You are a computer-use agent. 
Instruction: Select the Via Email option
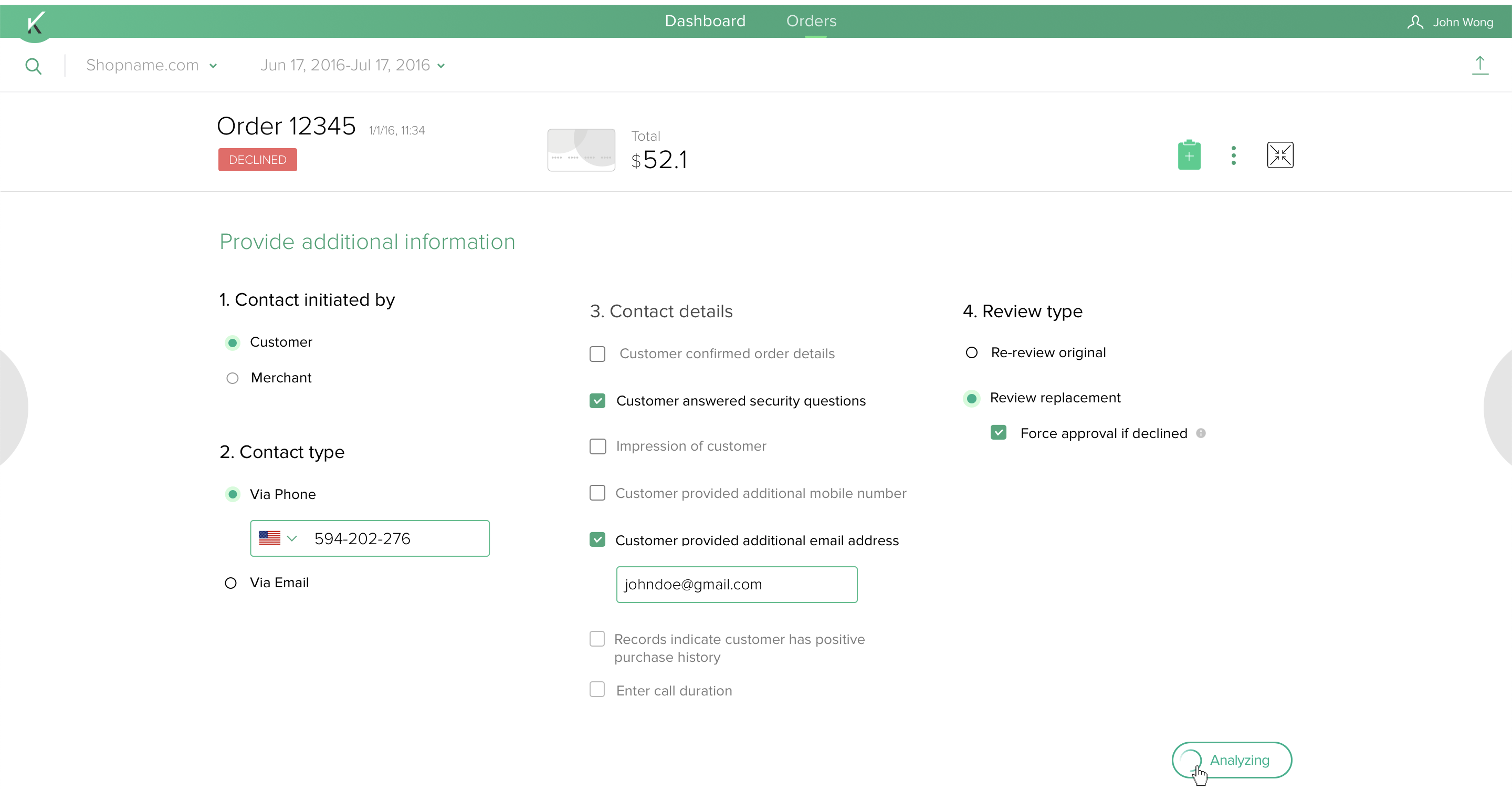pyautogui.click(x=230, y=583)
